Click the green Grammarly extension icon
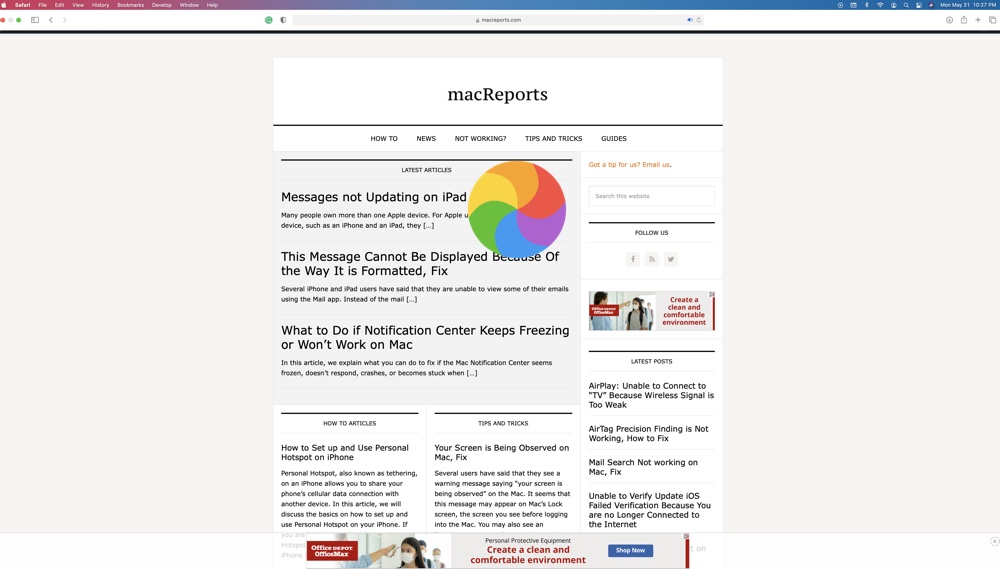The width and height of the screenshot is (1000, 569). point(268,20)
